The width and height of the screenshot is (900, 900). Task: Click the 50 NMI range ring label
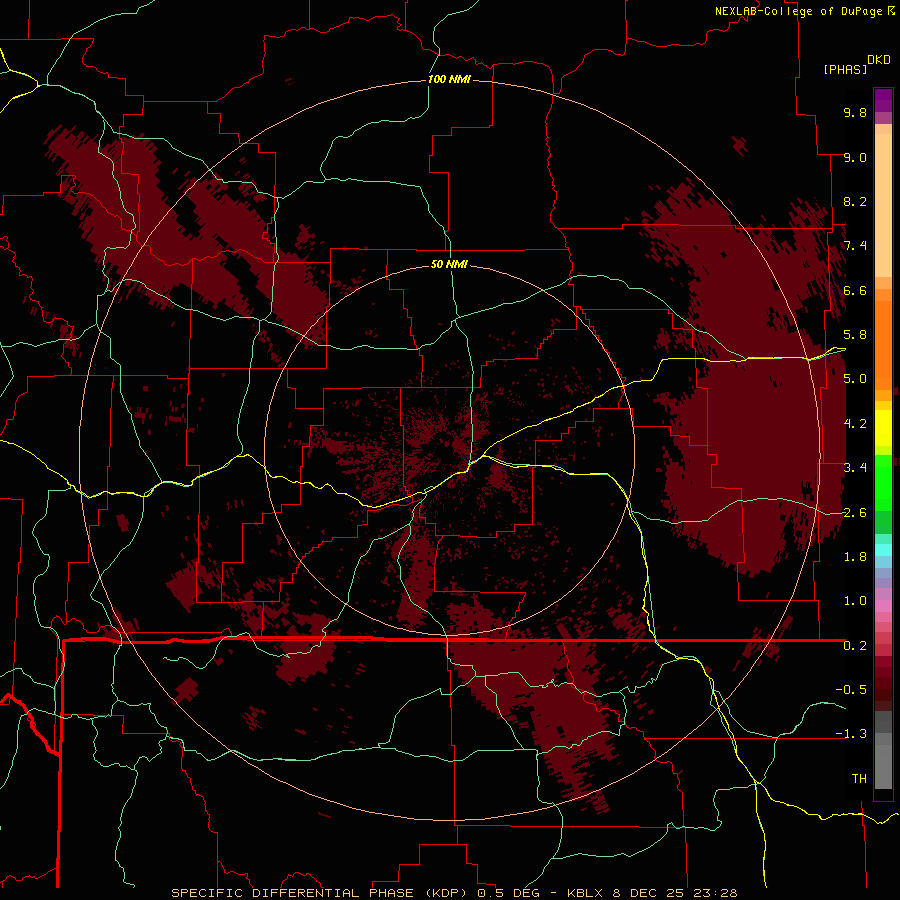pos(449,264)
